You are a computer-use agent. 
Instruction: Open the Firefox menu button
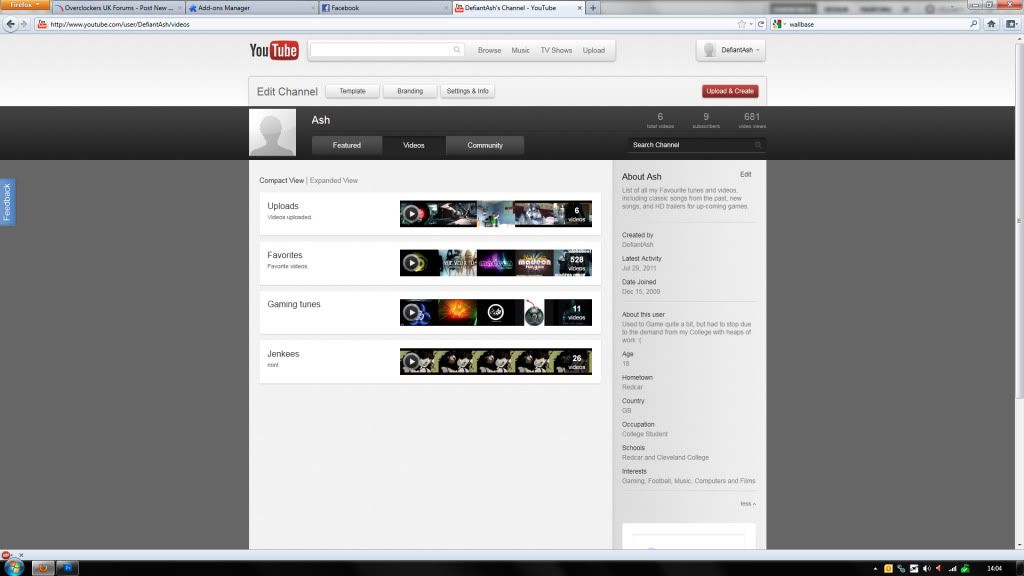(x=24, y=5)
